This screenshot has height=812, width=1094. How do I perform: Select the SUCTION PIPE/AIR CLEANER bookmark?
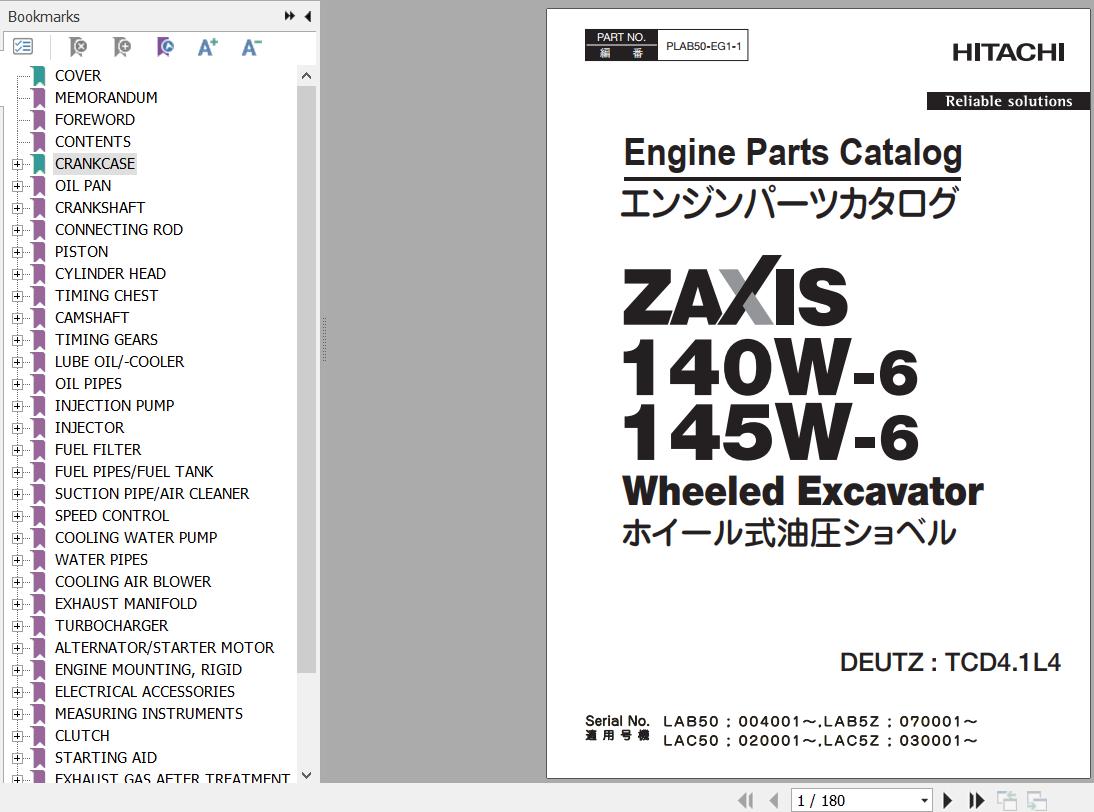click(152, 493)
